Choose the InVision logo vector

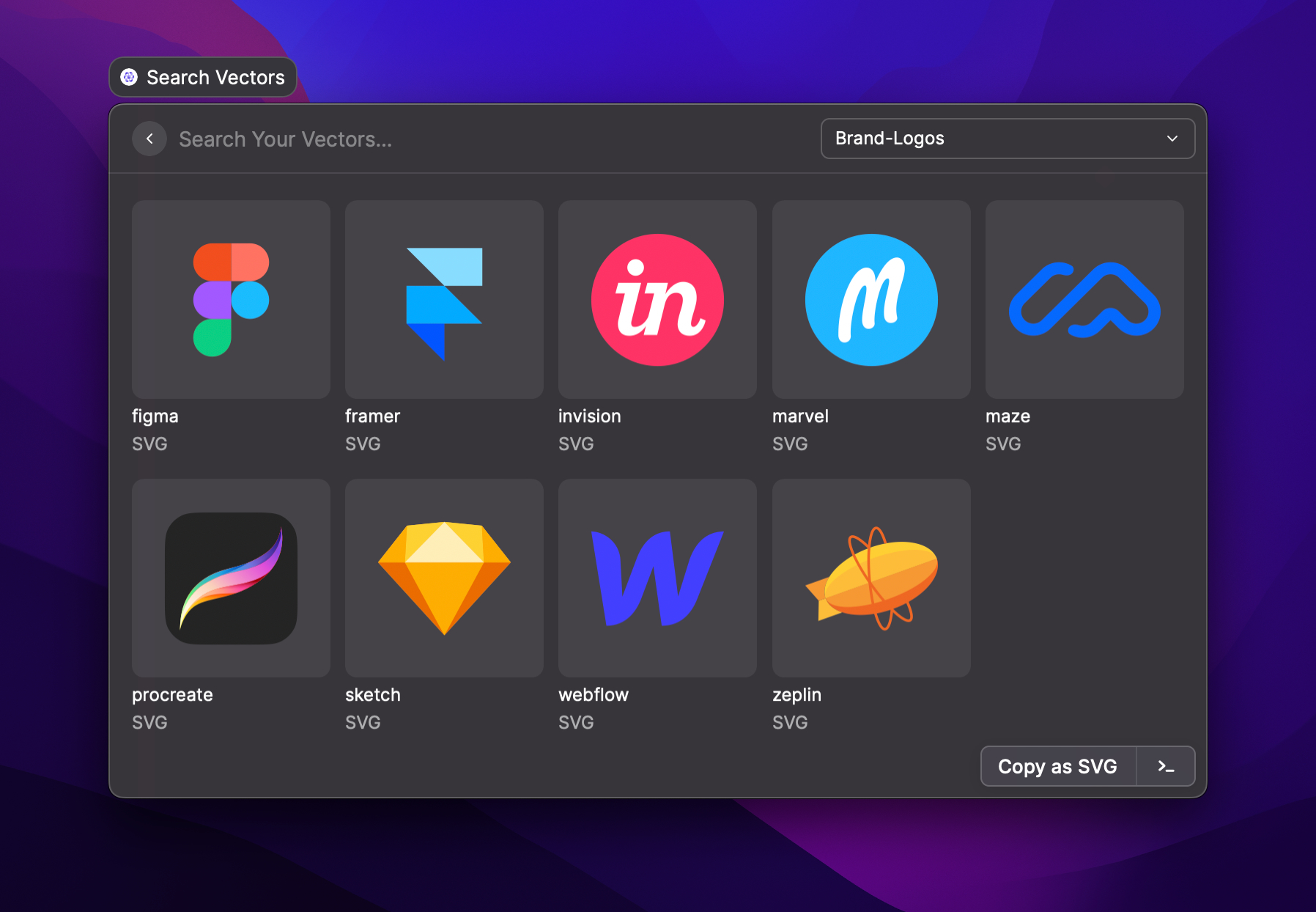657,300
